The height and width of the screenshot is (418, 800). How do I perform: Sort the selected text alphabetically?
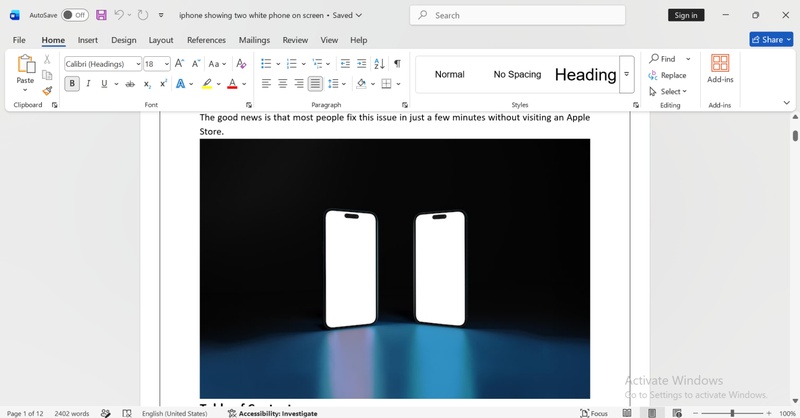coord(379,64)
